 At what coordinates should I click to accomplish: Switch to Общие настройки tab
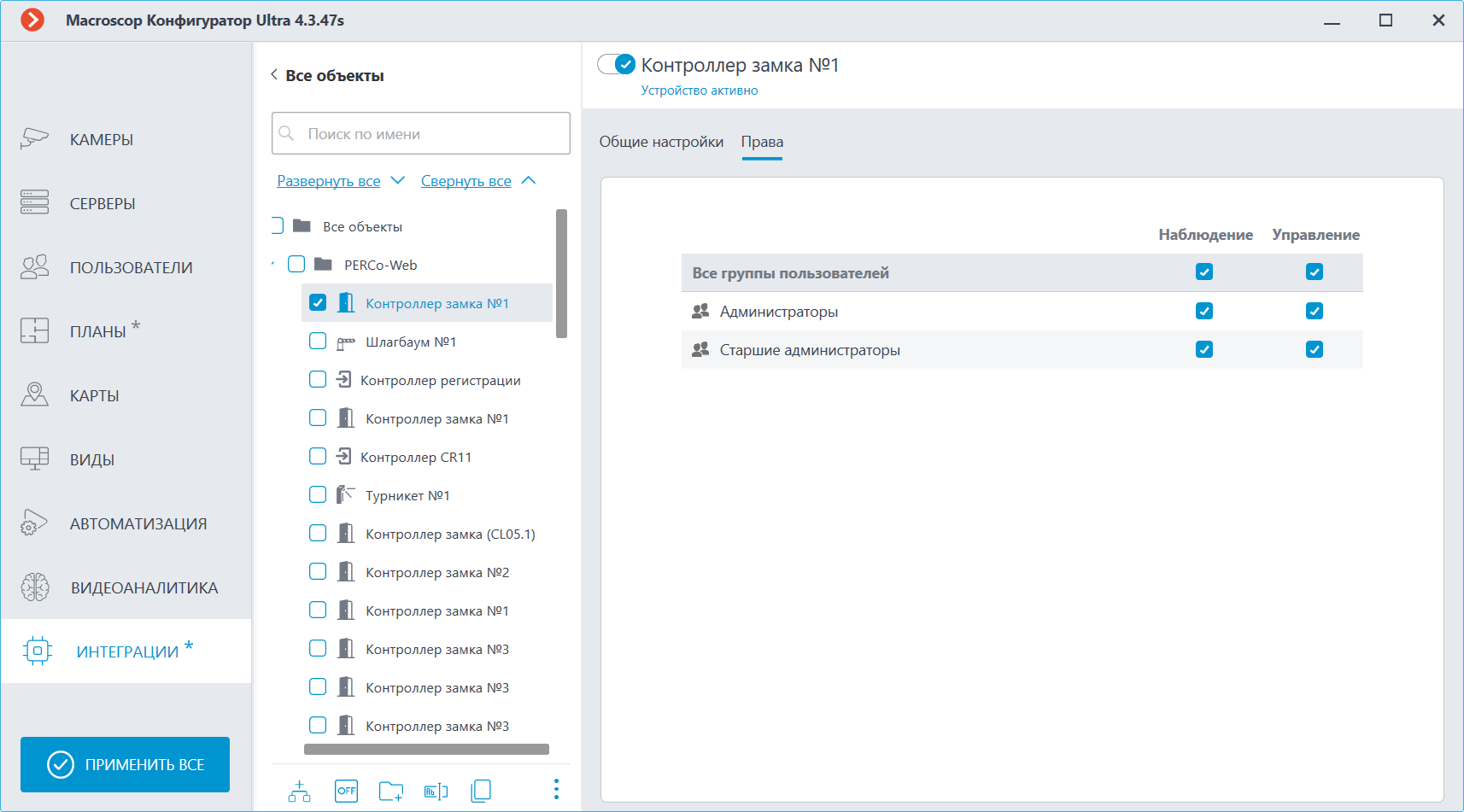point(661,142)
